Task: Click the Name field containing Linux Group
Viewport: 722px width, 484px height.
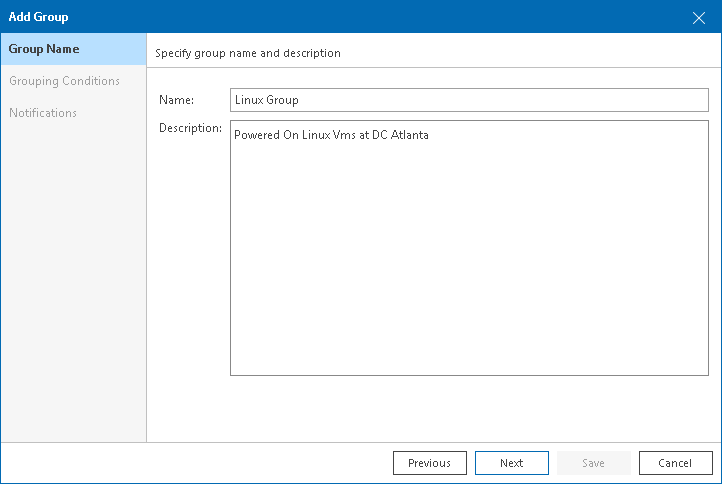Action: click(x=469, y=100)
